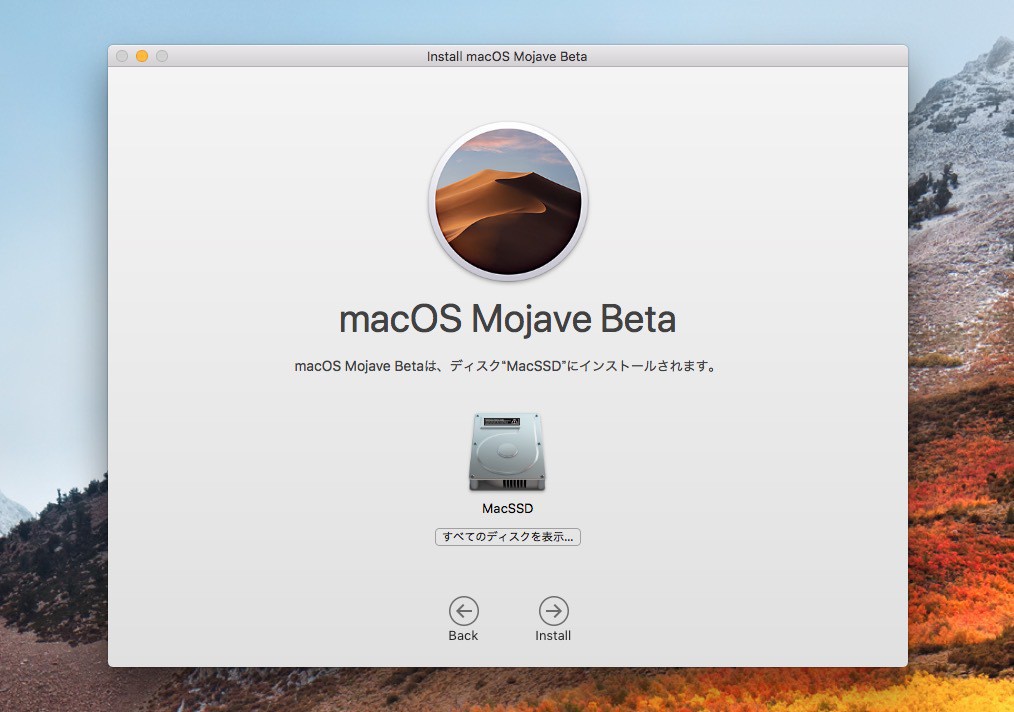
Task: Select the MacSSD hard drive icon
Action: pyautogui.click(x=507, y=451)
